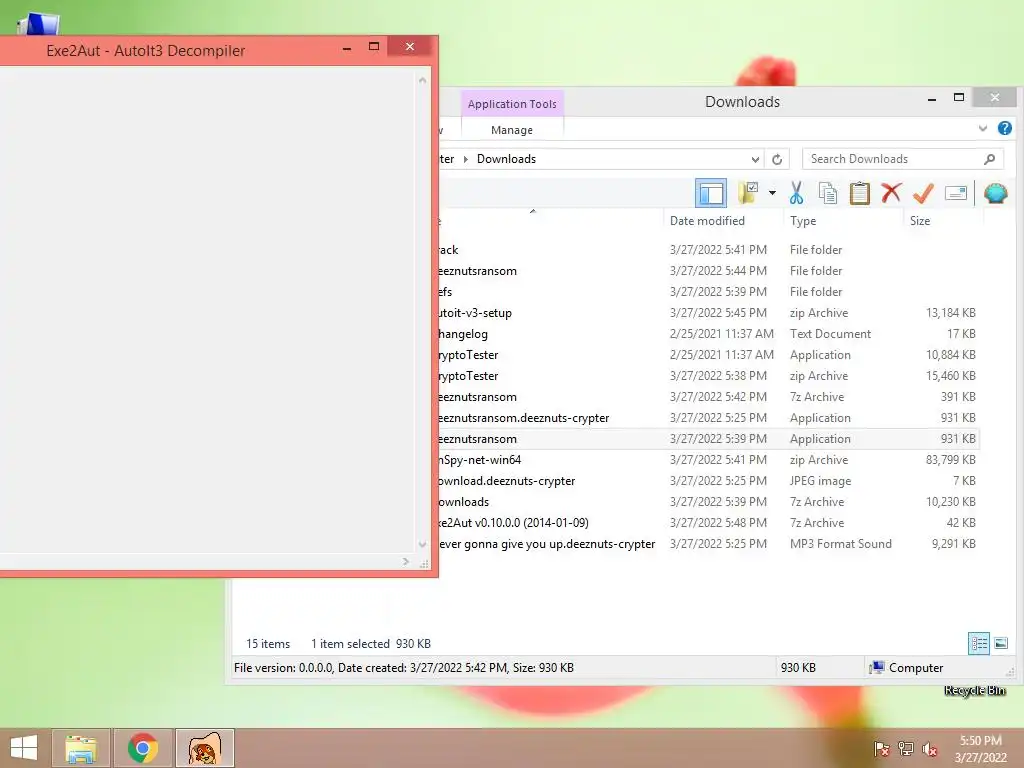
Task: Select Exe2Aut v0.10.0.0 (2014-01-09) archive
Action: point(709,522)
